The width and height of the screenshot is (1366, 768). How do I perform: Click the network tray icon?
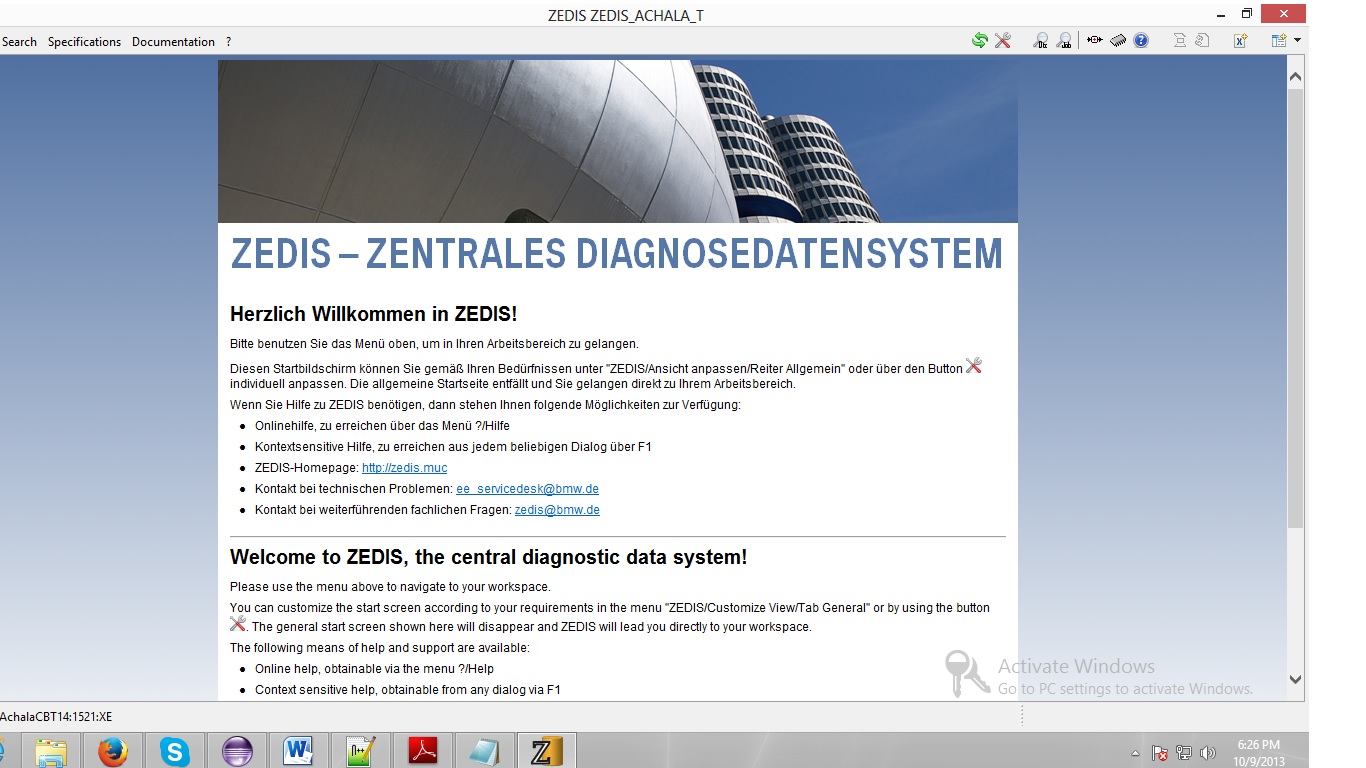click(x=1184, y=753)
